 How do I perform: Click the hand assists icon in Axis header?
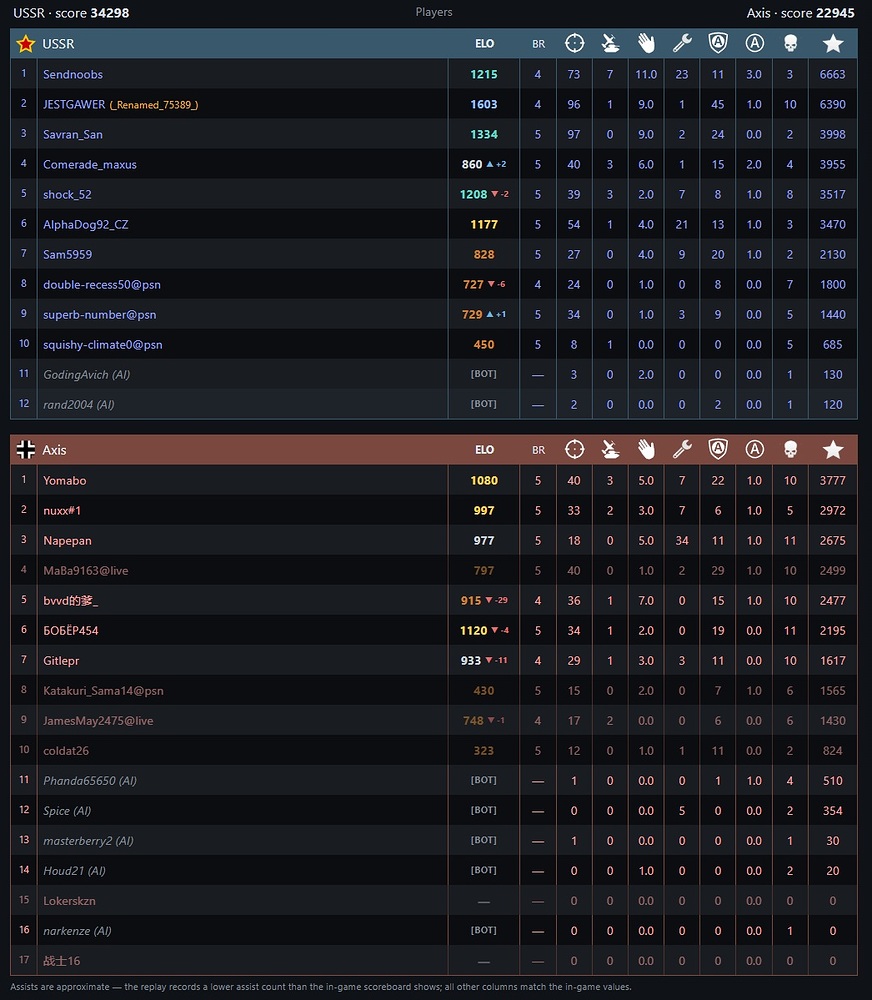coord(646,450)
